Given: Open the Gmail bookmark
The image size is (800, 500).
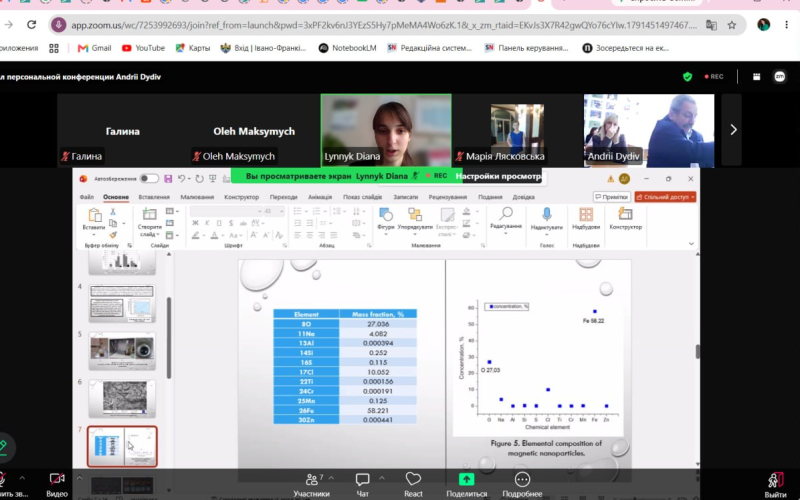Looking at the screenshot, I should [x=94, y=48].
